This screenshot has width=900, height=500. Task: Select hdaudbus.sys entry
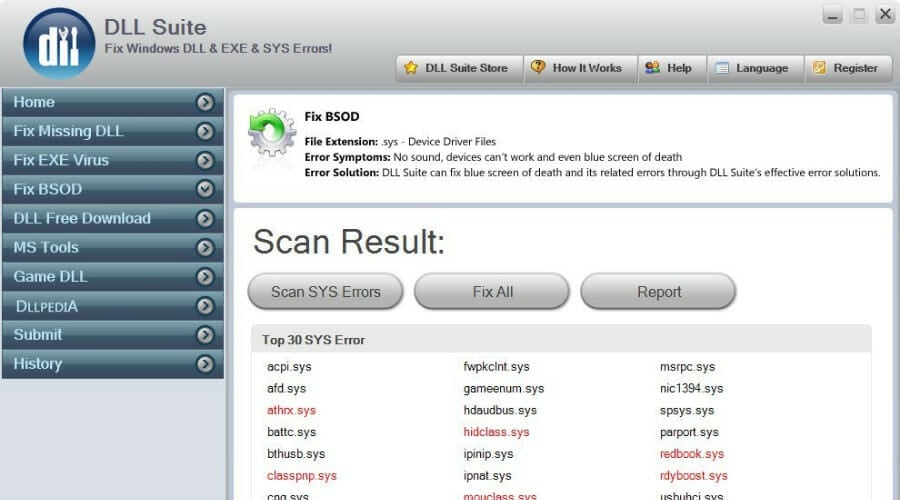500,410
